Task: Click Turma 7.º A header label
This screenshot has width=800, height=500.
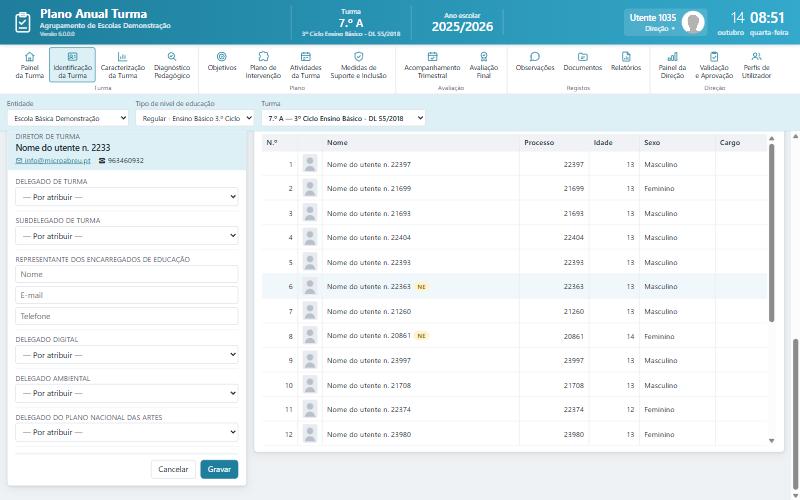Action: pos(351,23)
